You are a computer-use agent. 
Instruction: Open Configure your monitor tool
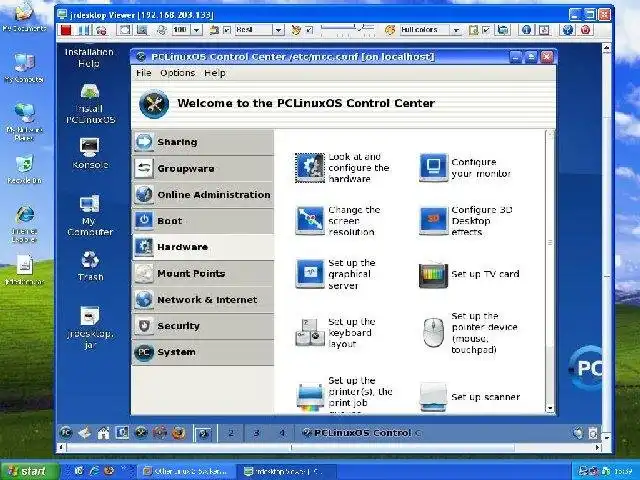[465, 168]
